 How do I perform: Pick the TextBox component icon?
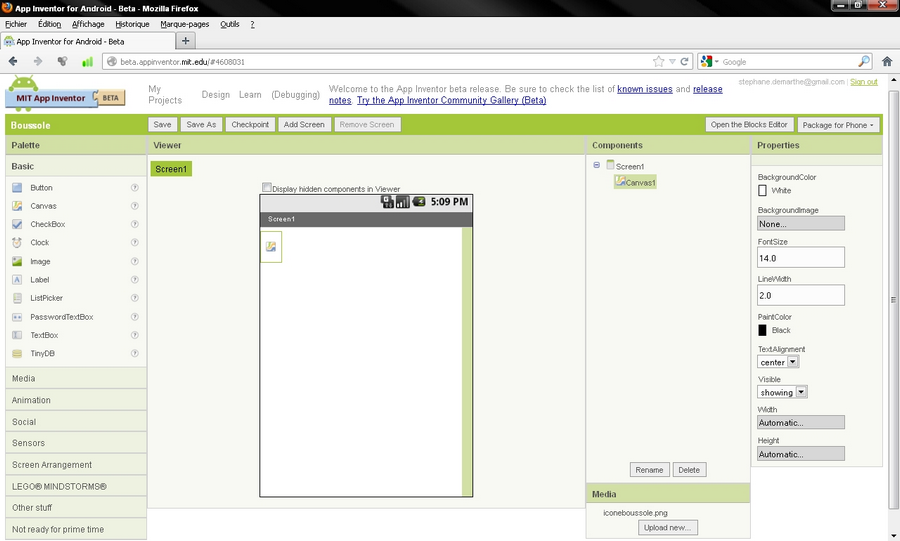click(x=17, y=335)
